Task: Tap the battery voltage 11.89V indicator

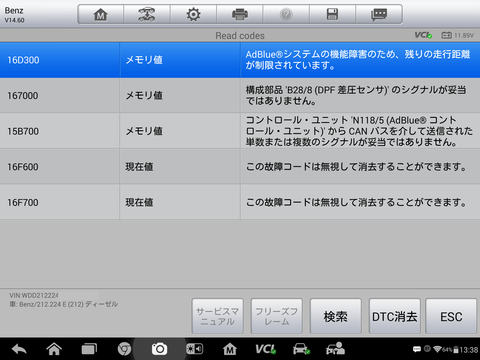Action: point(457,35)
